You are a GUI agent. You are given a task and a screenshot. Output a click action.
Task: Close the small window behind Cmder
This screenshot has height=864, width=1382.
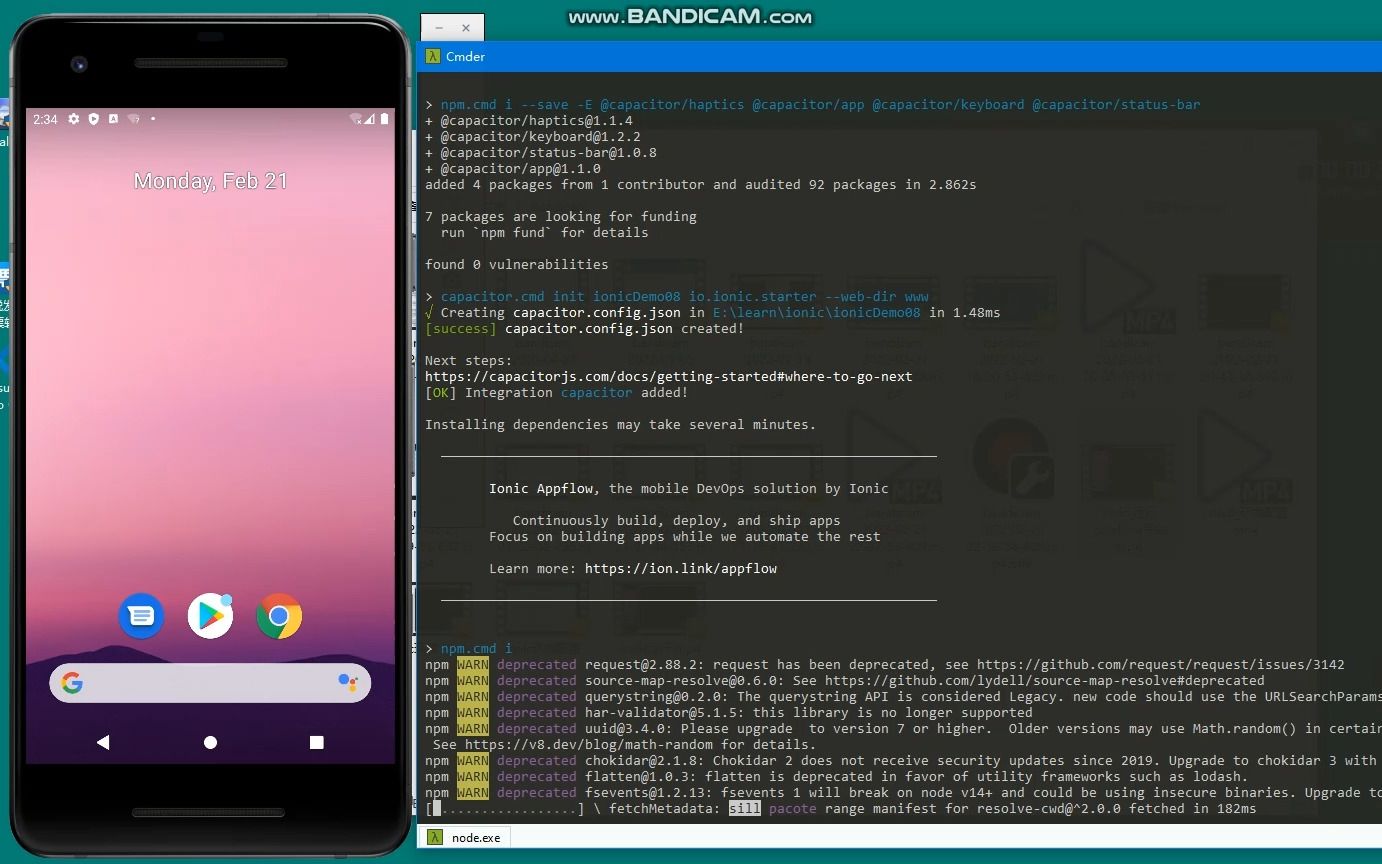466,28
